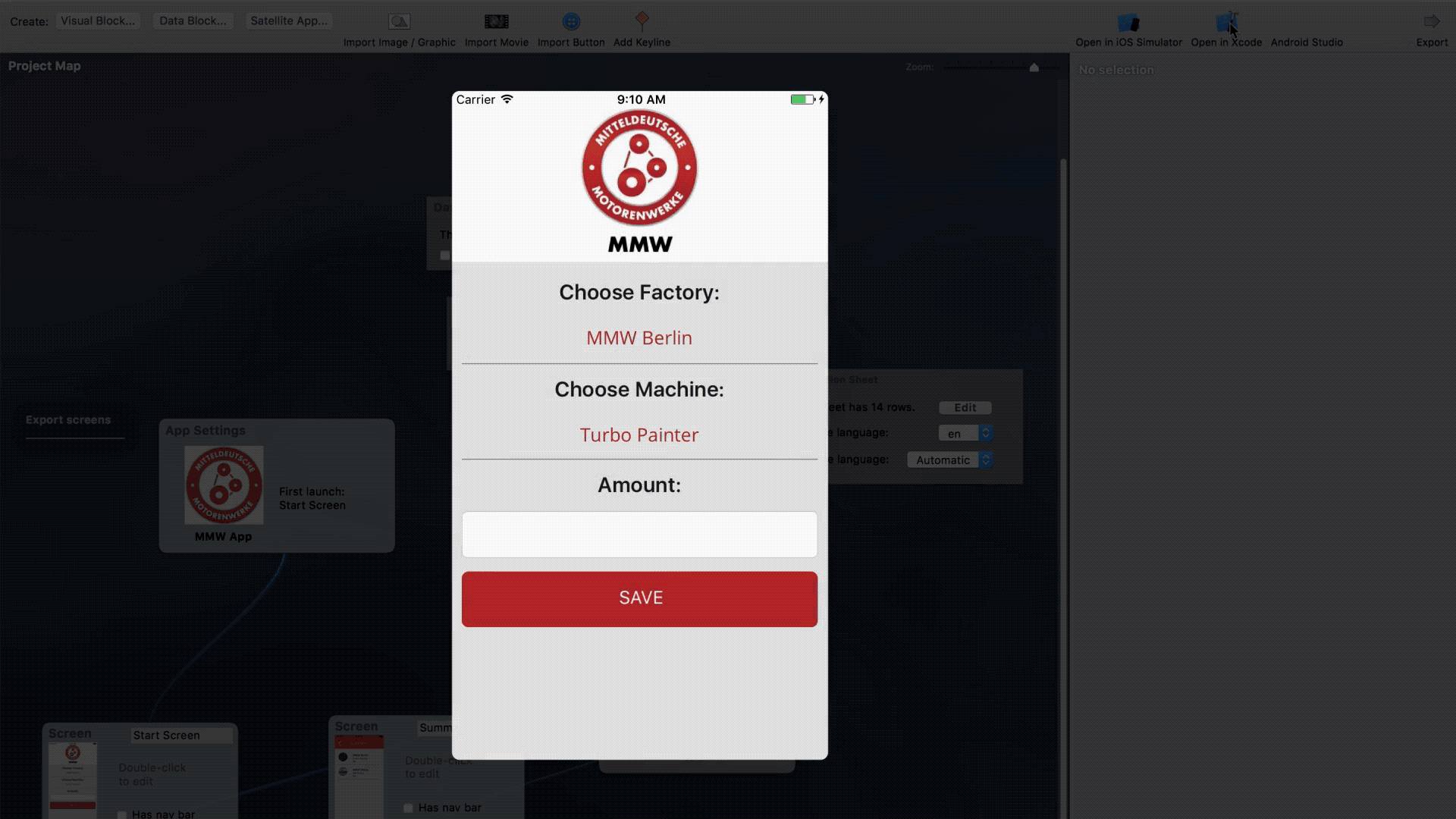Click the Import Image / Graphic icon

pos(399,21)
